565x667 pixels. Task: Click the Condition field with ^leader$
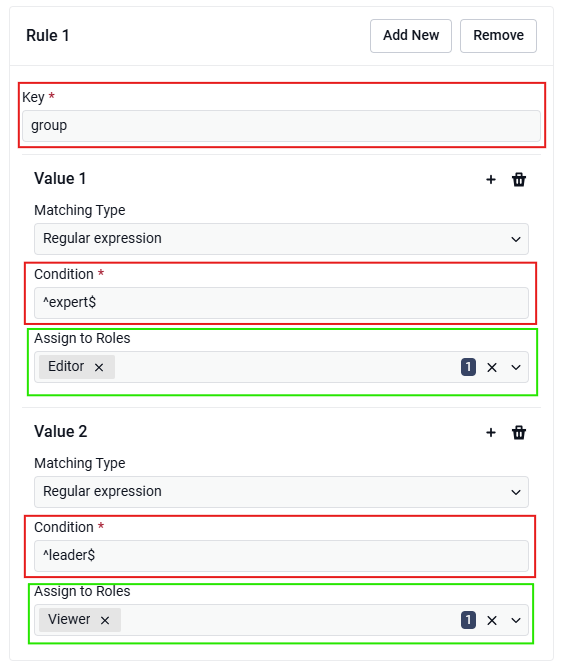tap(281, 556)
